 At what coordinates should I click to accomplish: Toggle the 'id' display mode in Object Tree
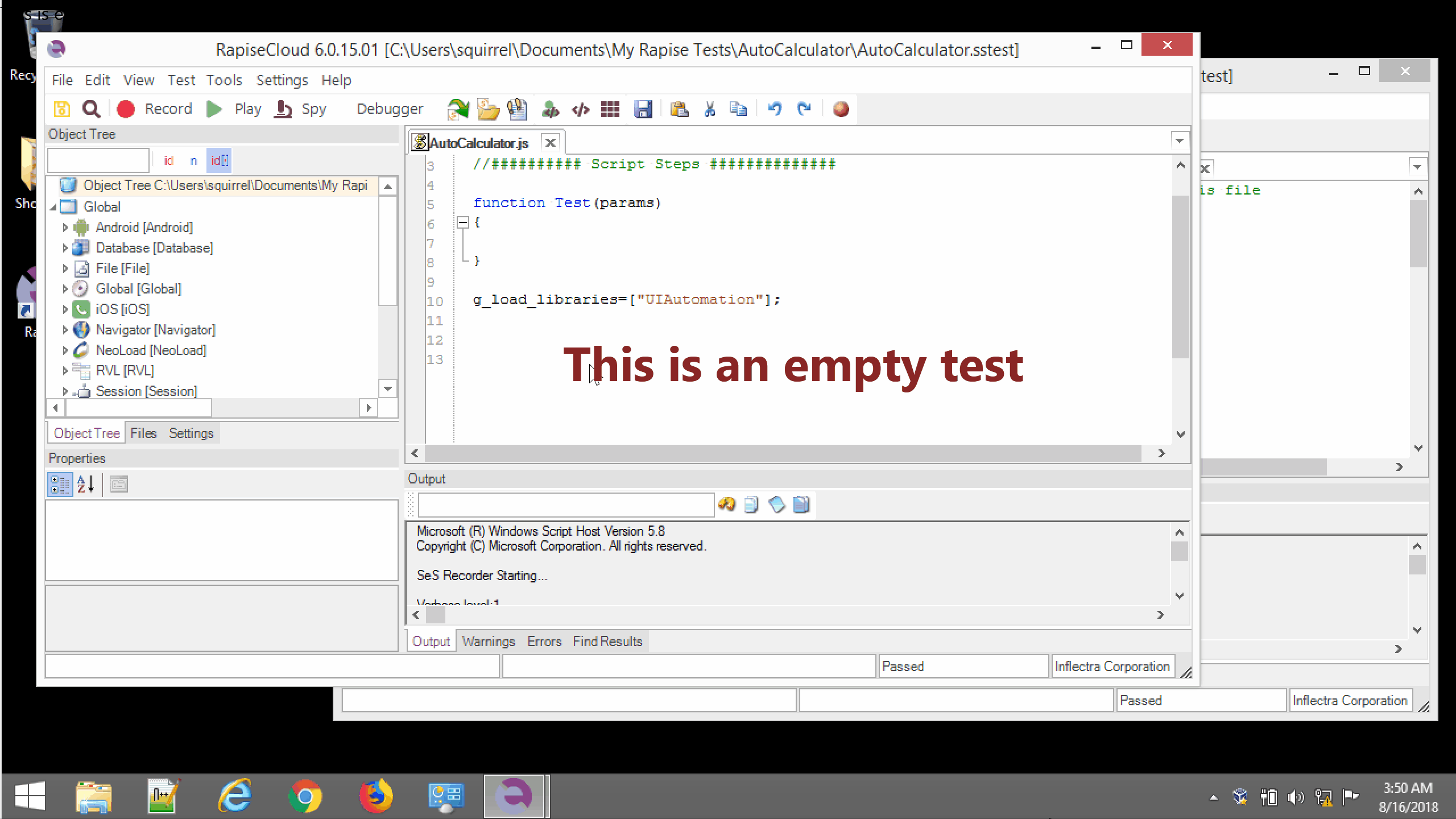168,161
